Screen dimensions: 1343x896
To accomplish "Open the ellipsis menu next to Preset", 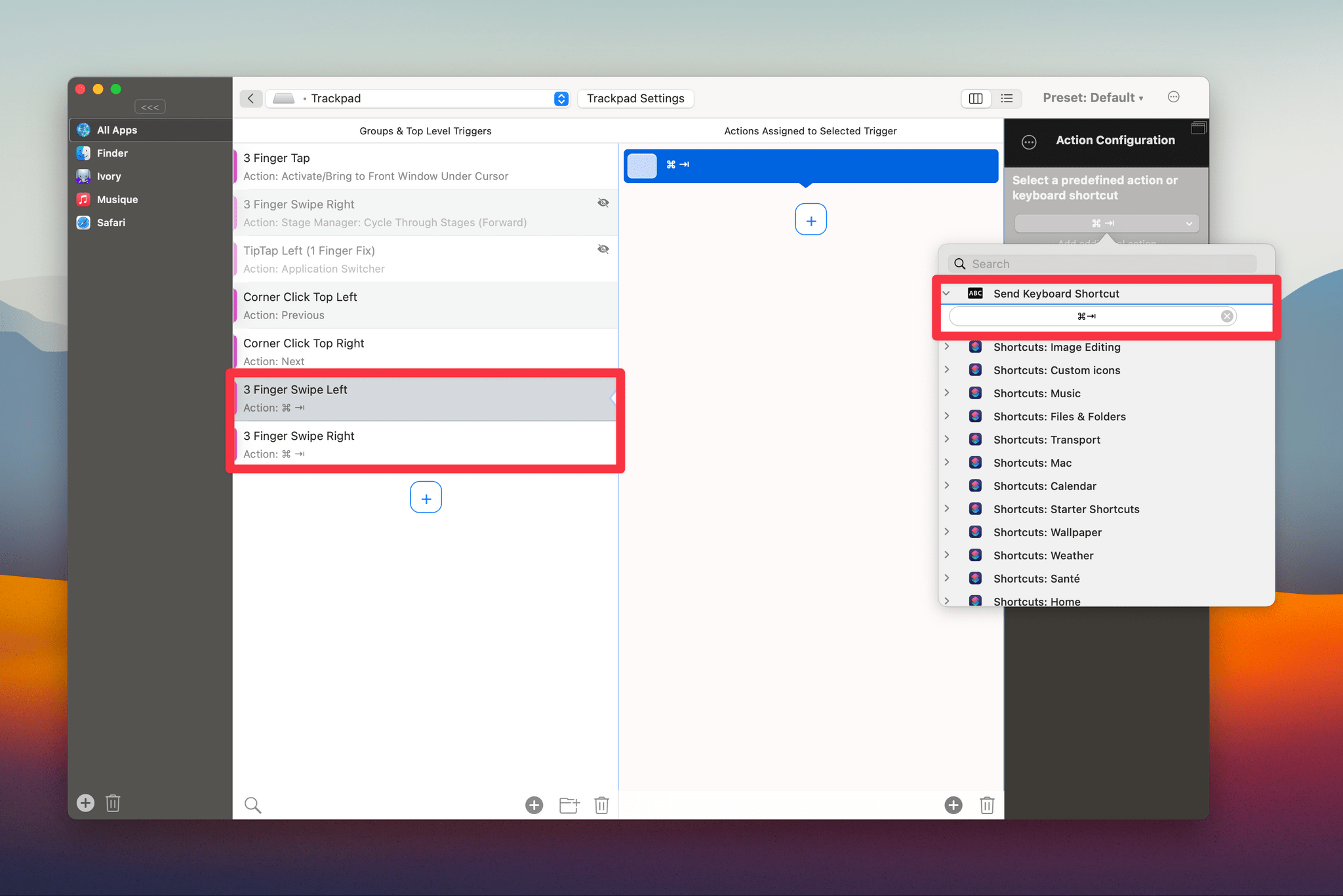I will click(x=1174, y=97).
